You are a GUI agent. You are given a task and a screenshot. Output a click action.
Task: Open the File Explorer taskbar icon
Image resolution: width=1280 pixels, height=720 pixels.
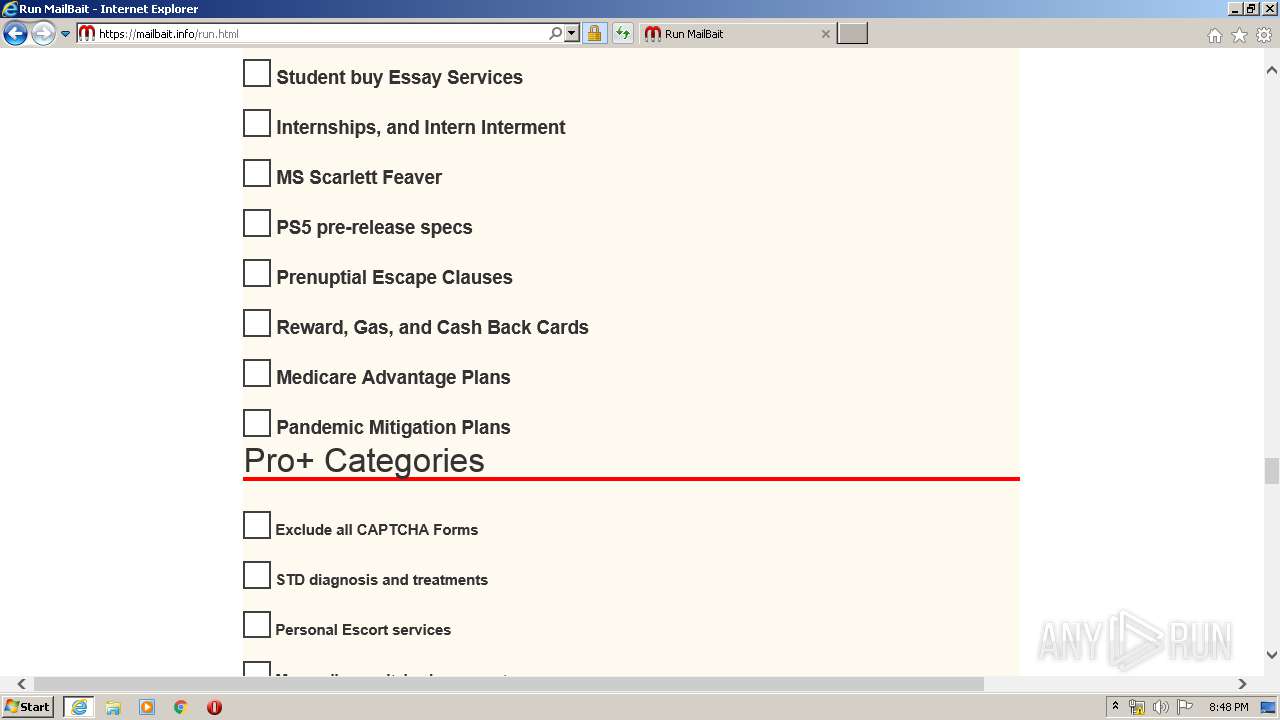(113, 707)
